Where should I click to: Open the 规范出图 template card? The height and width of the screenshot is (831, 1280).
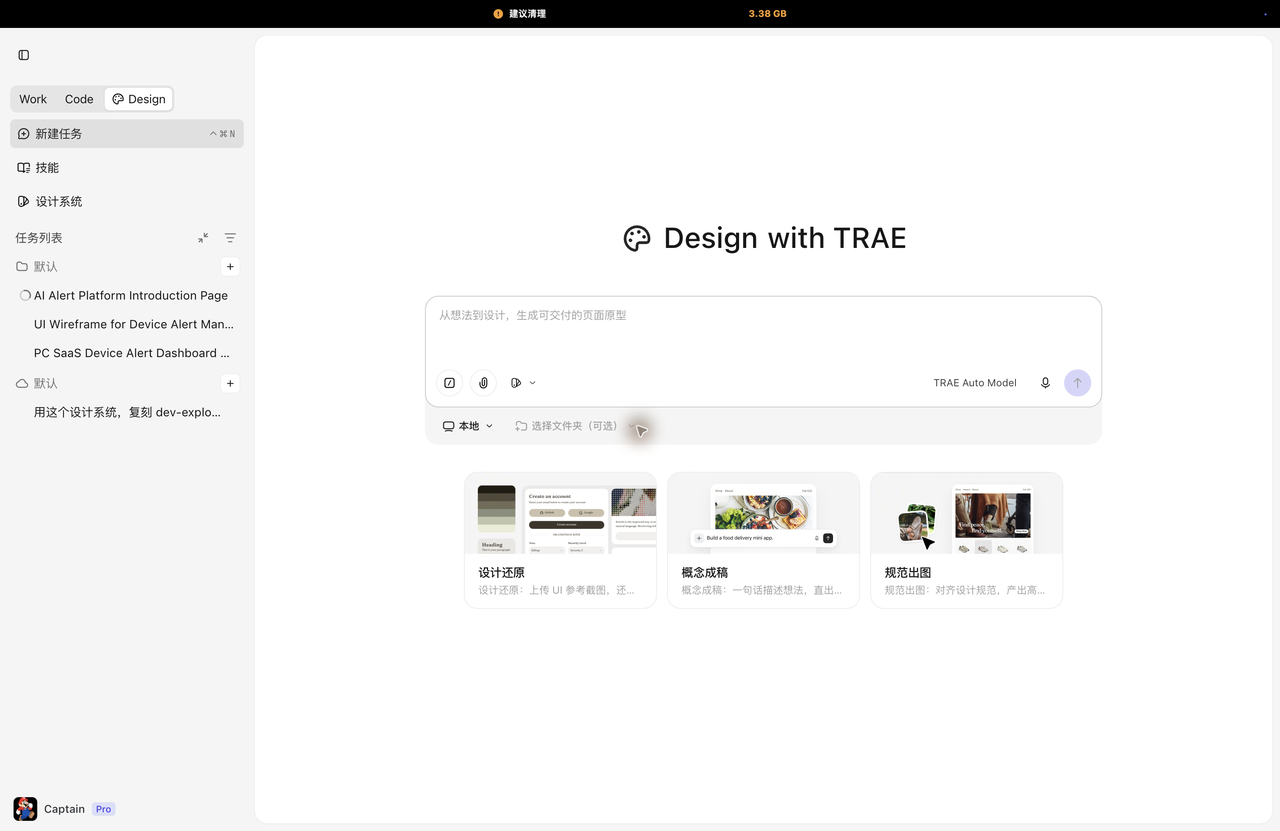pyautogui.click(x=966, y=540)
